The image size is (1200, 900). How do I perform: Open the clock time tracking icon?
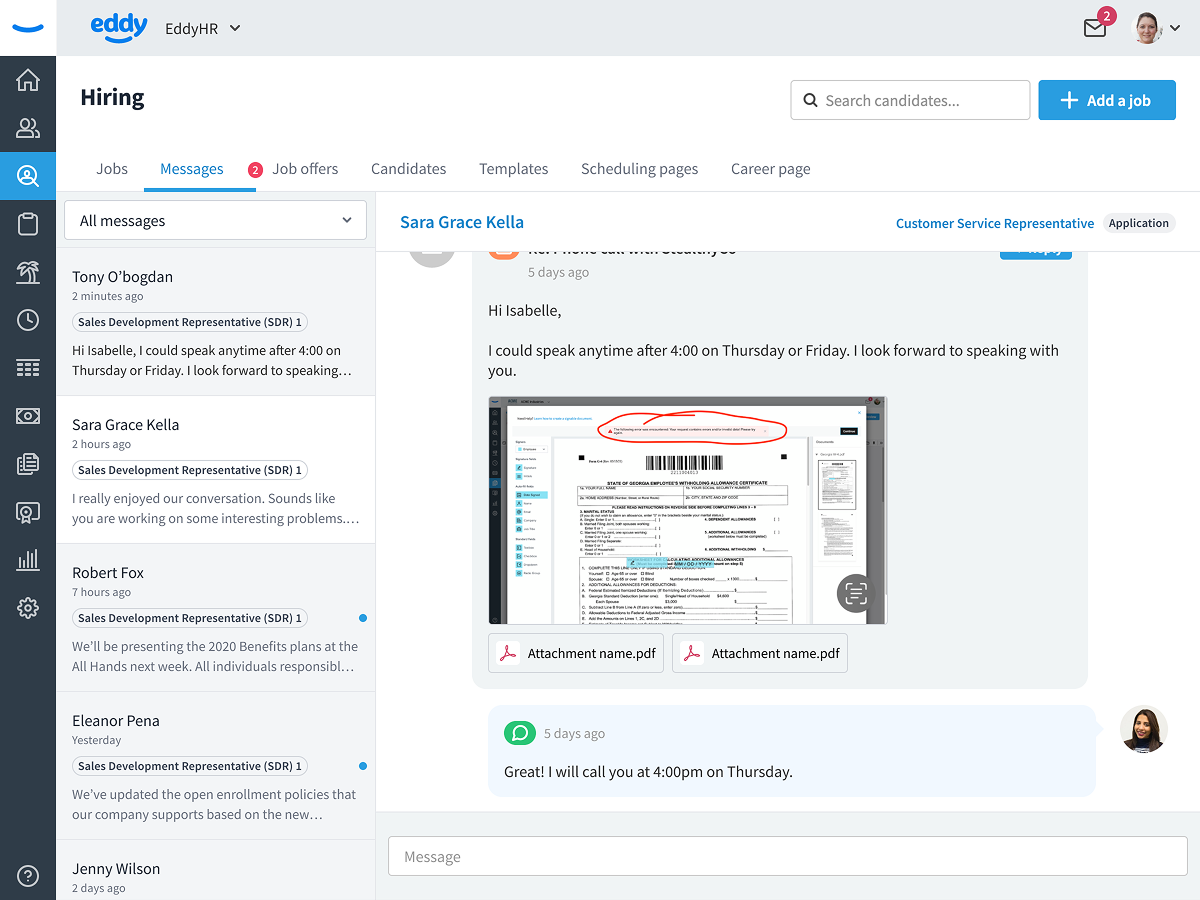pos(28,320)
